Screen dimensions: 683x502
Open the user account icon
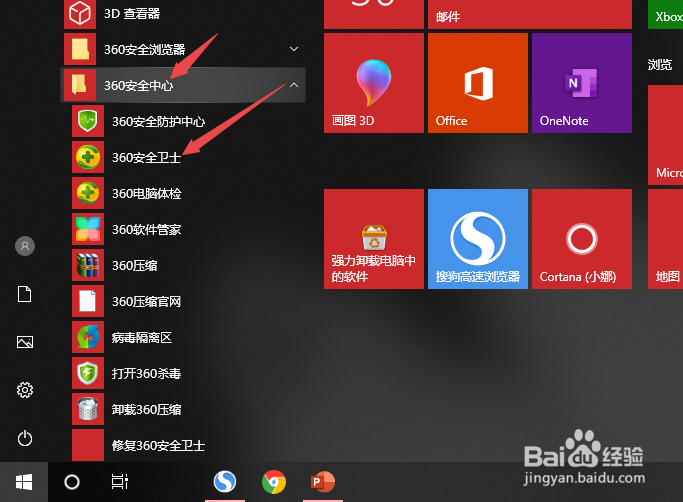pyautogui.click(x=25, y=246)
